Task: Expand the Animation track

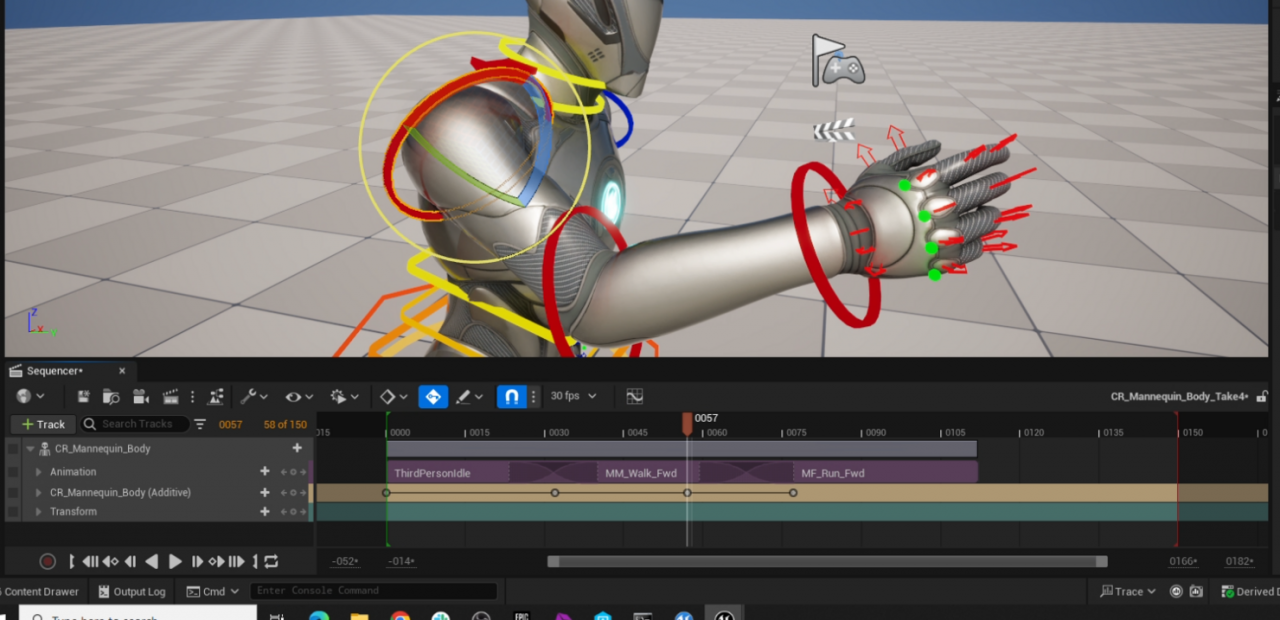Action: click(x=39, y=472)
